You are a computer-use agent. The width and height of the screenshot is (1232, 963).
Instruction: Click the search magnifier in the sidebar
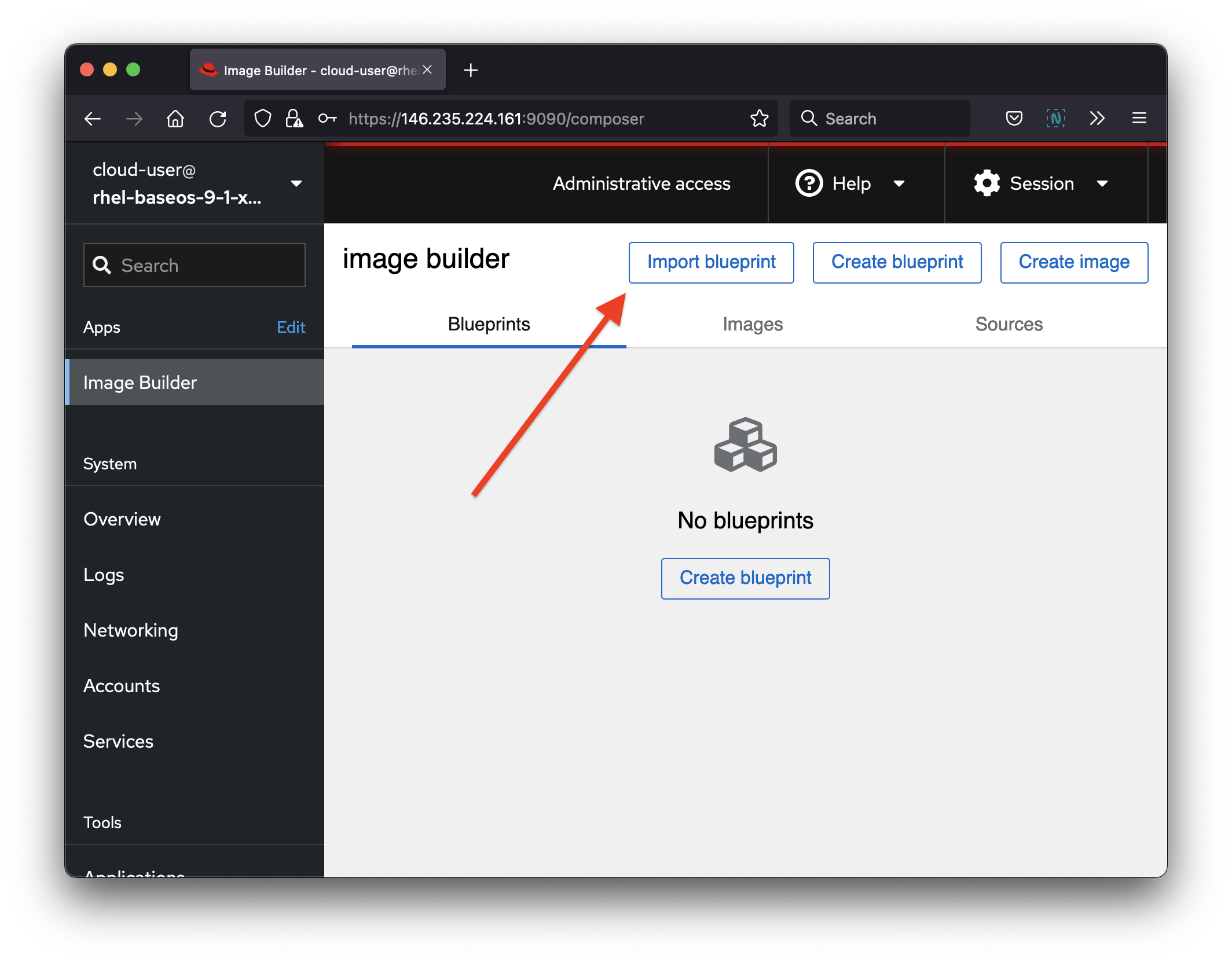coord(102,265)
